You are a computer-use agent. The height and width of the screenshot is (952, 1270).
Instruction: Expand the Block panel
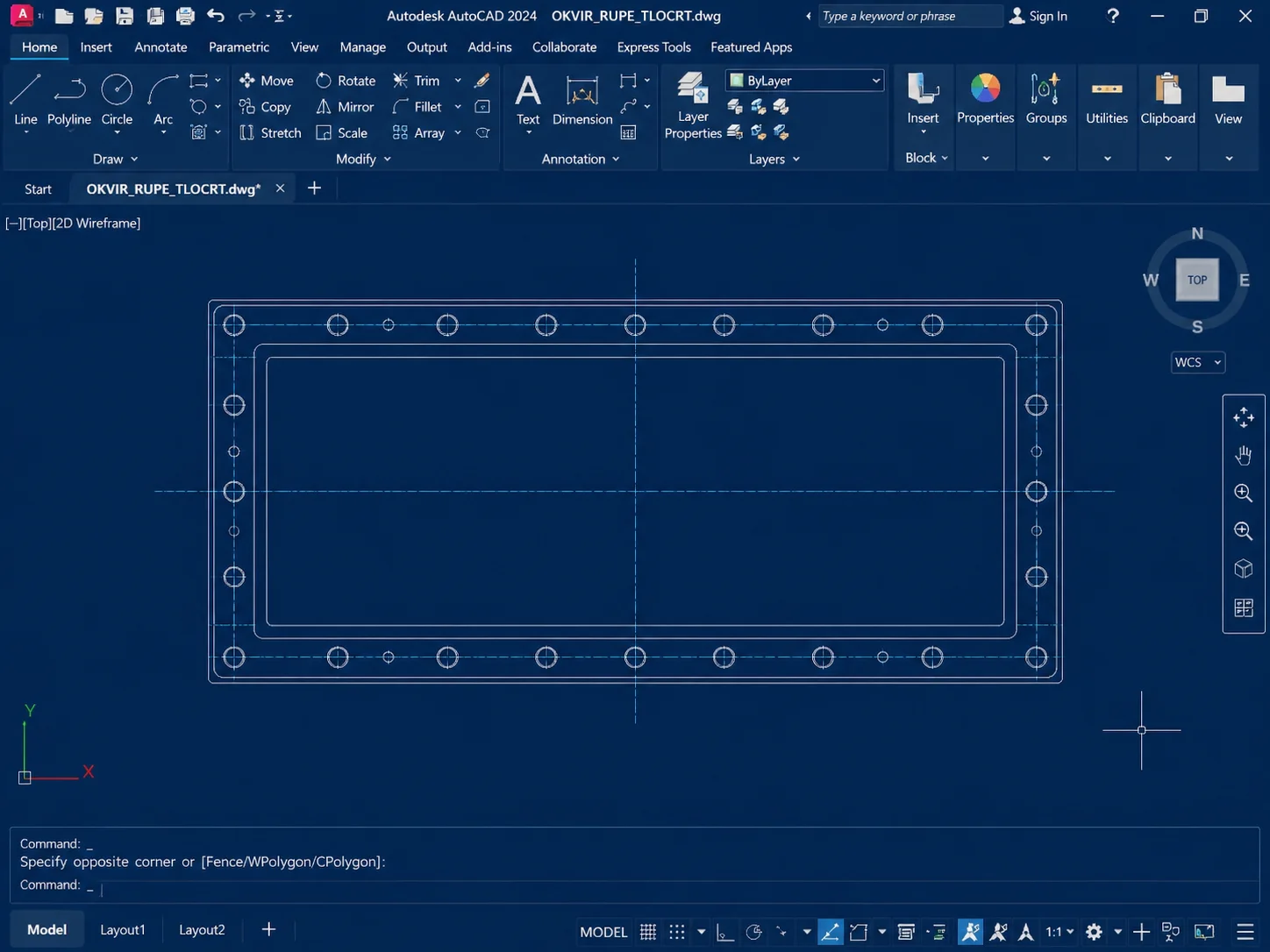click(926, 158)
